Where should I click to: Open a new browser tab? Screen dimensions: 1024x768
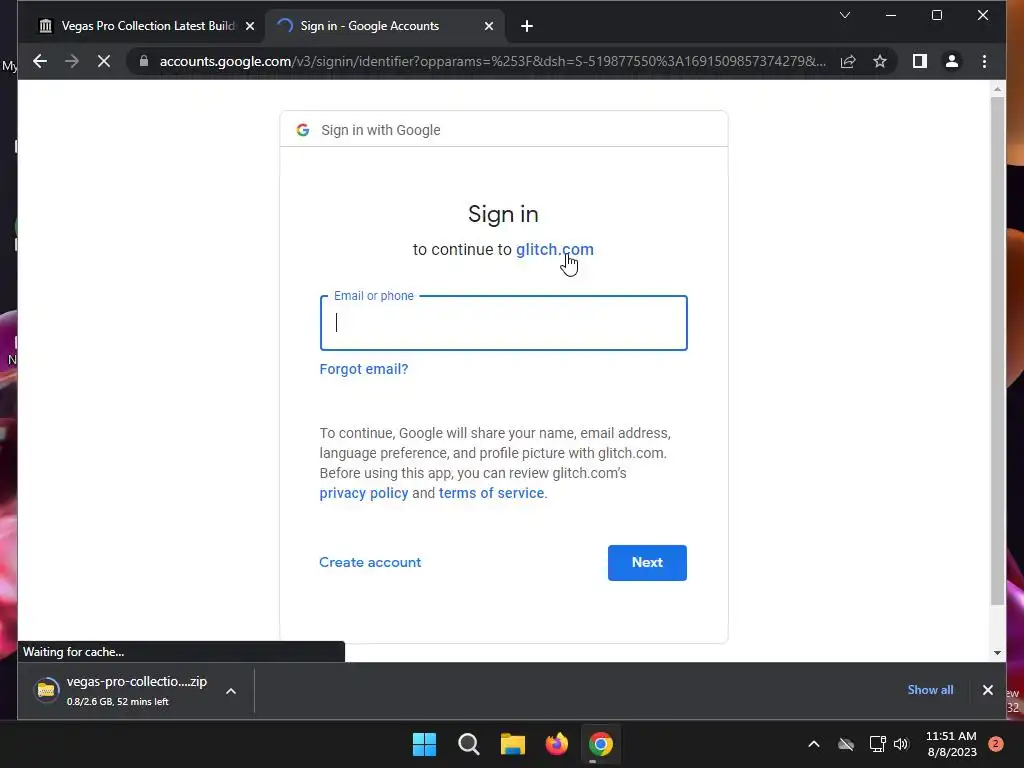click(x=527, y=26)
